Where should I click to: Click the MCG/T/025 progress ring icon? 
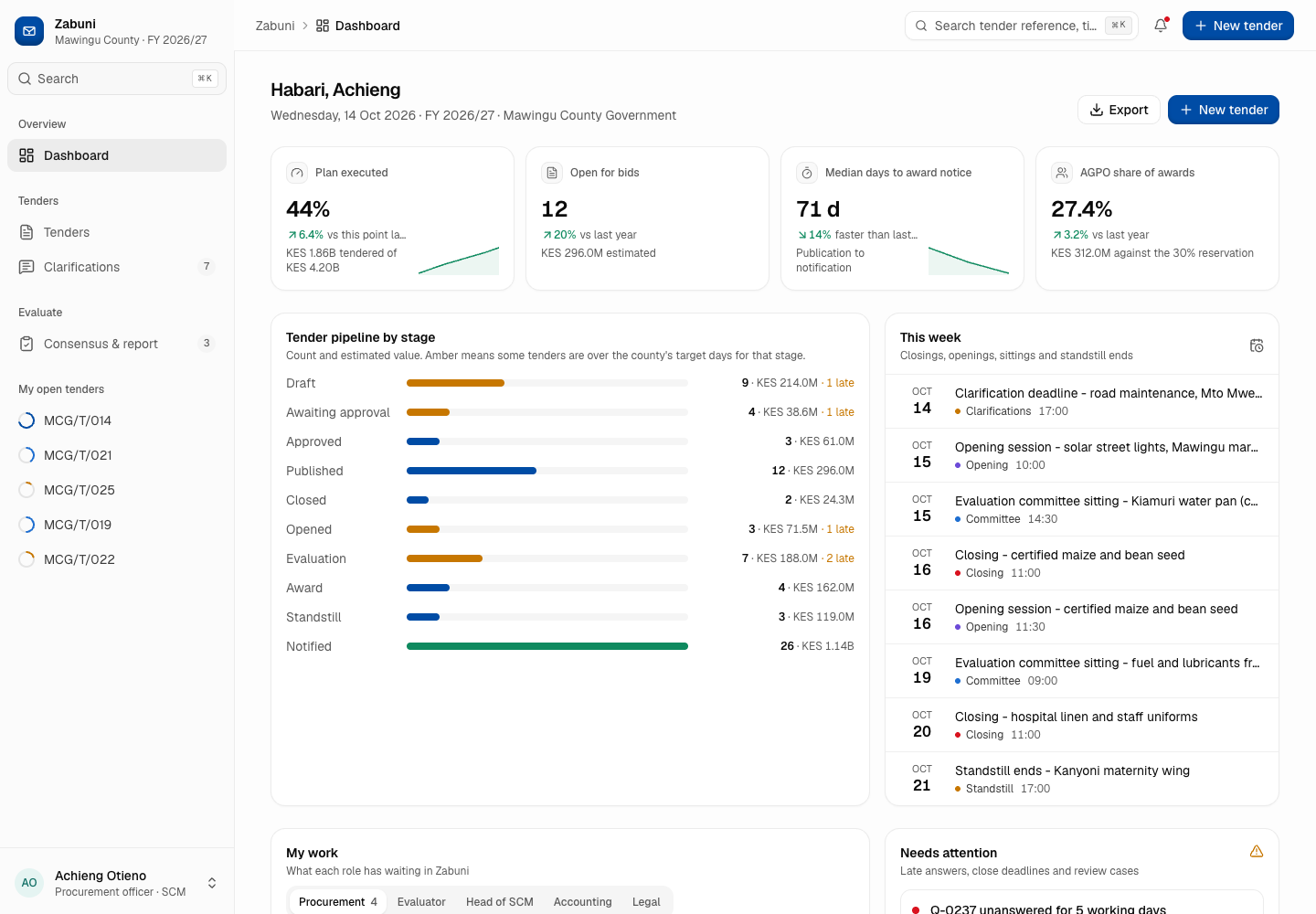(27, 490)
